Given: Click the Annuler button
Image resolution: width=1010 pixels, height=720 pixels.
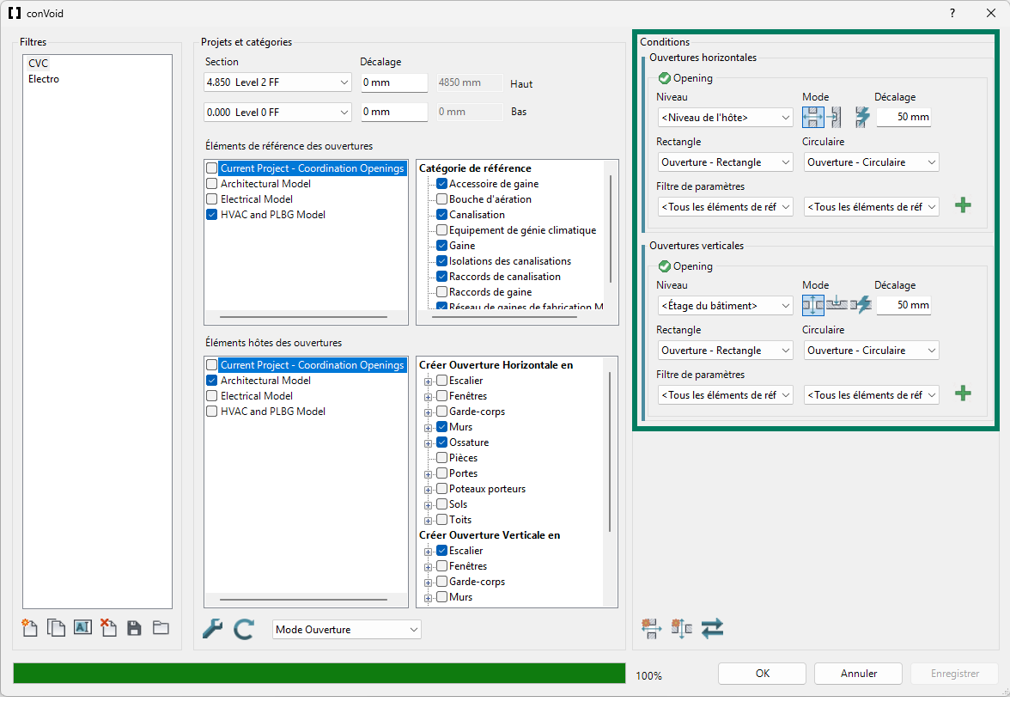Looking at the screenshot, I should 858,673.
